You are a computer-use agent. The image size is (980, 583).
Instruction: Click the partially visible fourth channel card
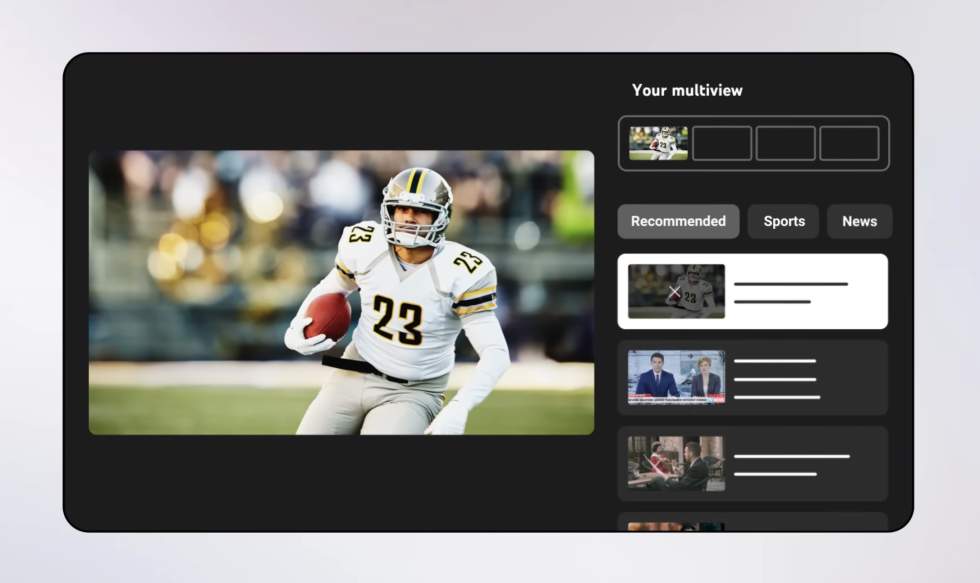(752, 522)
